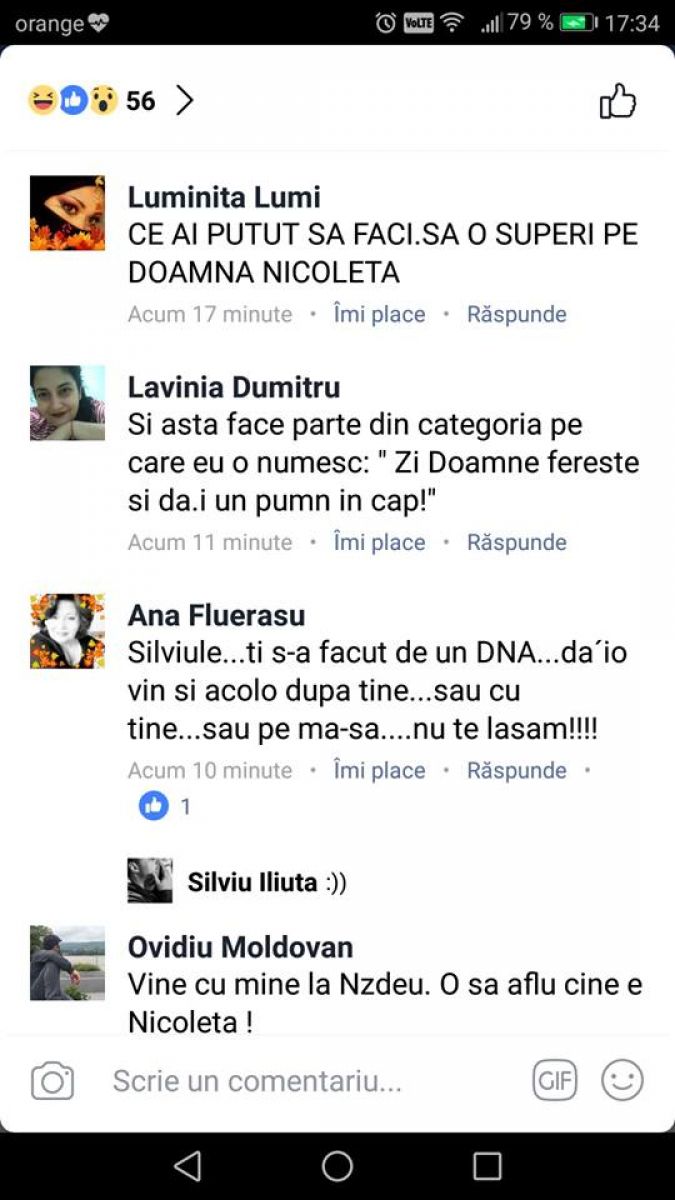Tap the Android recent apps square icon
The height and width of the screenshot is (1200, 675).
(x=487, y=1166)
